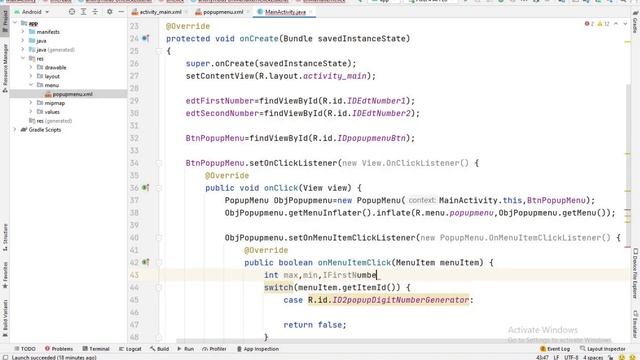
Task: Expand the mipmap folder
Action: pos(31,103)
